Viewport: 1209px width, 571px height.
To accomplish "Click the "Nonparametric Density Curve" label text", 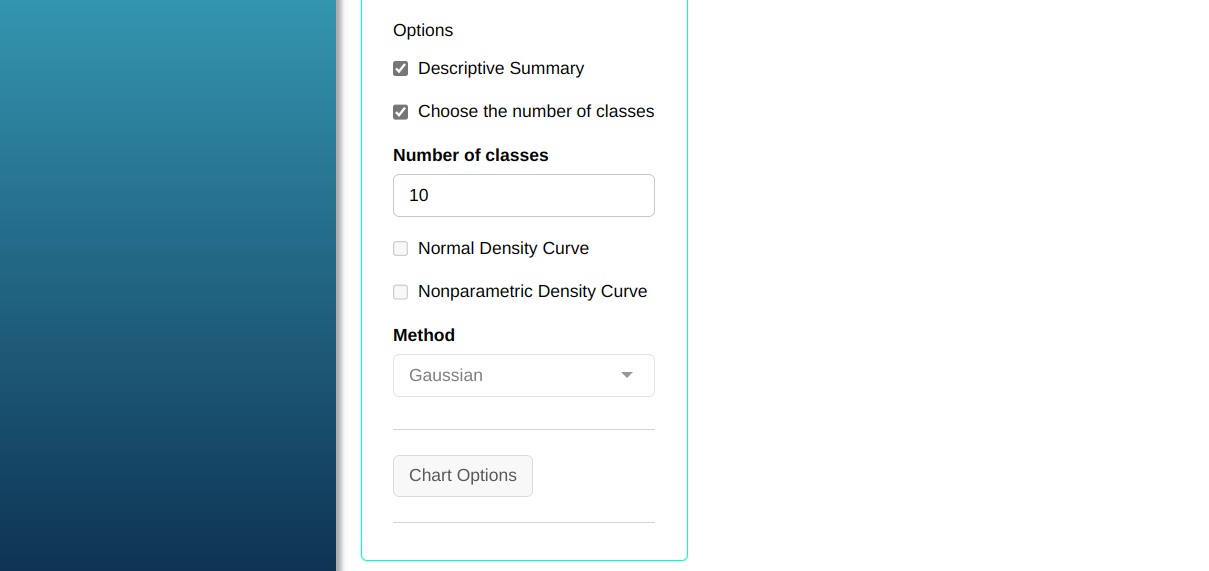I will [x=532, y=292].
